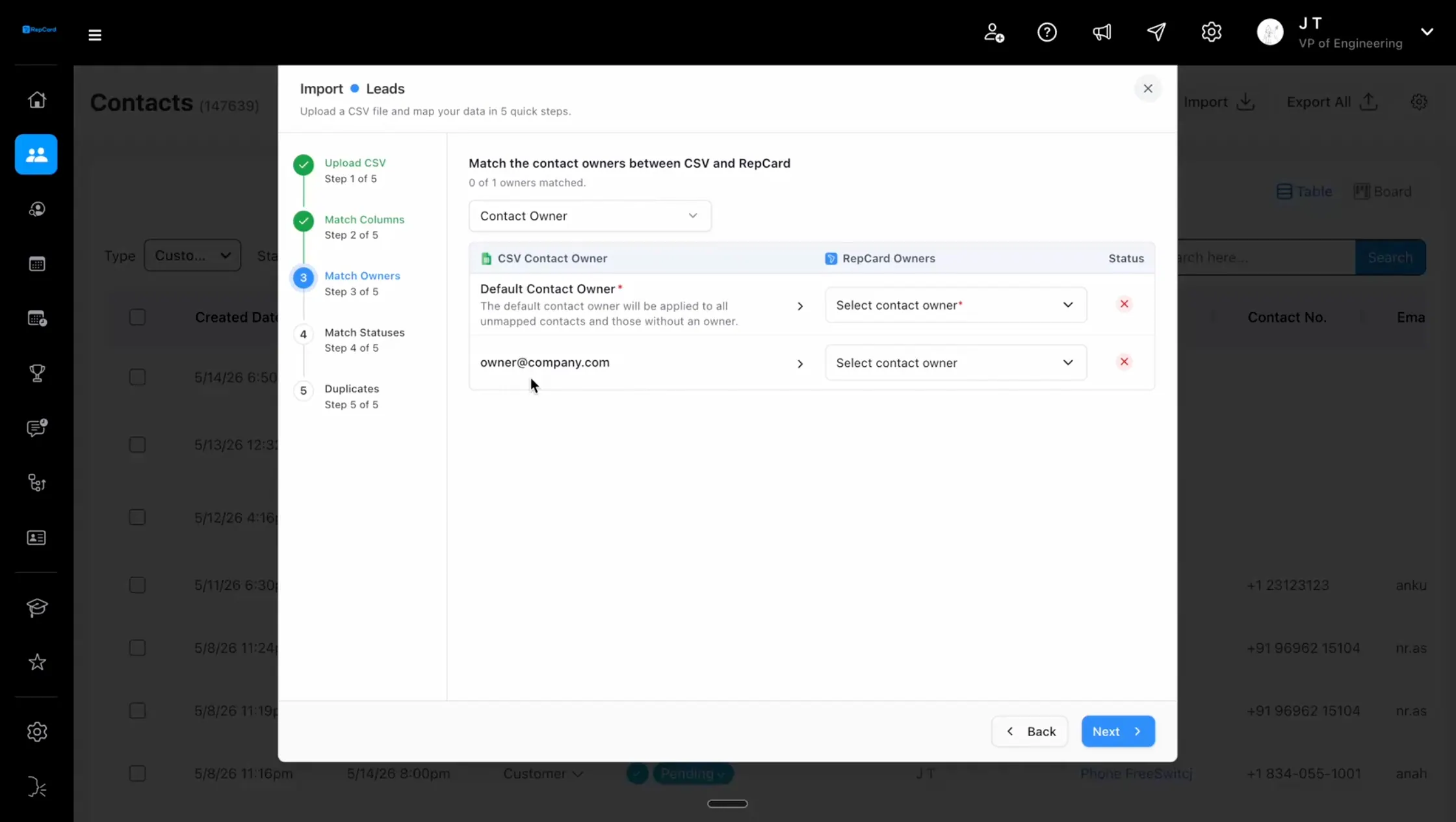This screenshot has height=822, width=1456.
Task: Click the Created Date column header
Action: click(x=237, y=317)
